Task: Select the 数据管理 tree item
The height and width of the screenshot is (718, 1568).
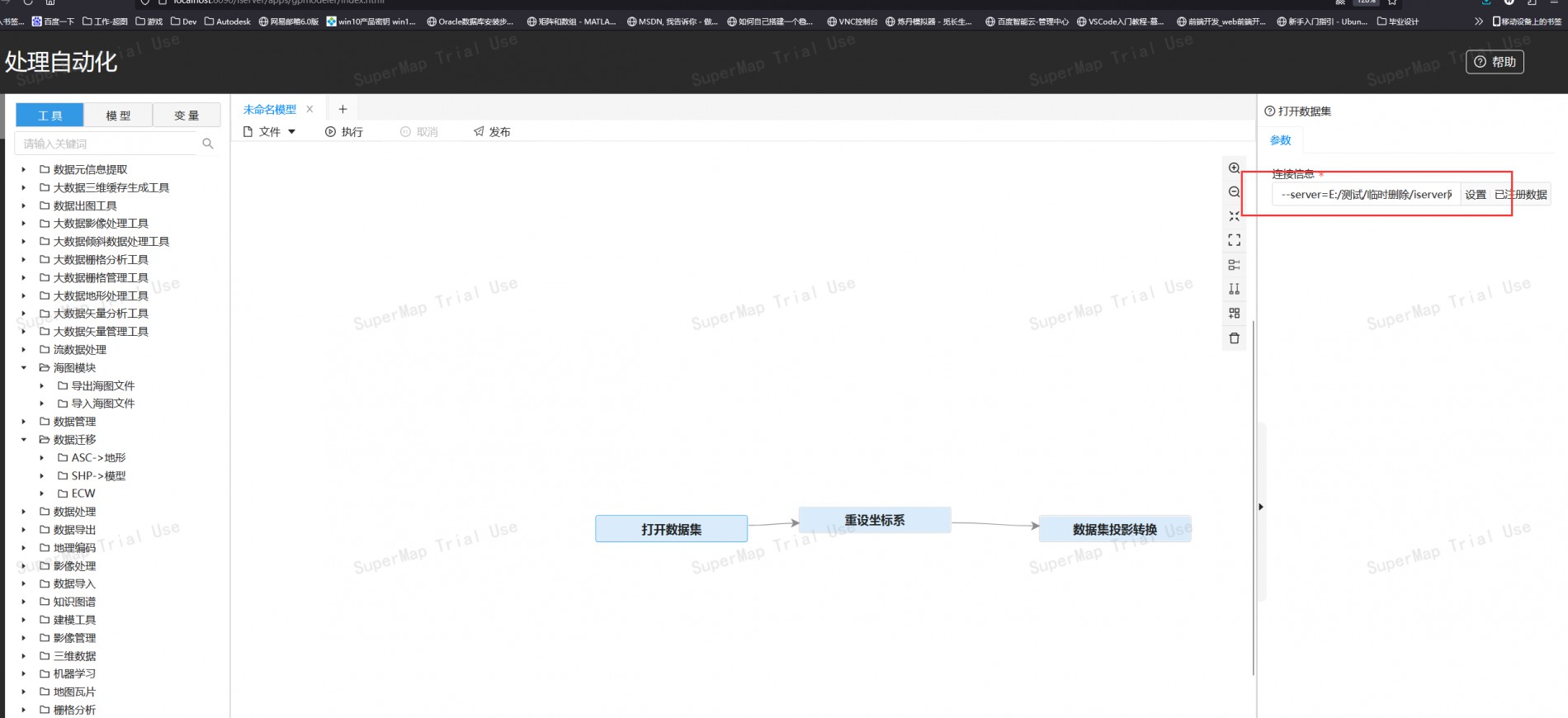Action: (74, 422)
